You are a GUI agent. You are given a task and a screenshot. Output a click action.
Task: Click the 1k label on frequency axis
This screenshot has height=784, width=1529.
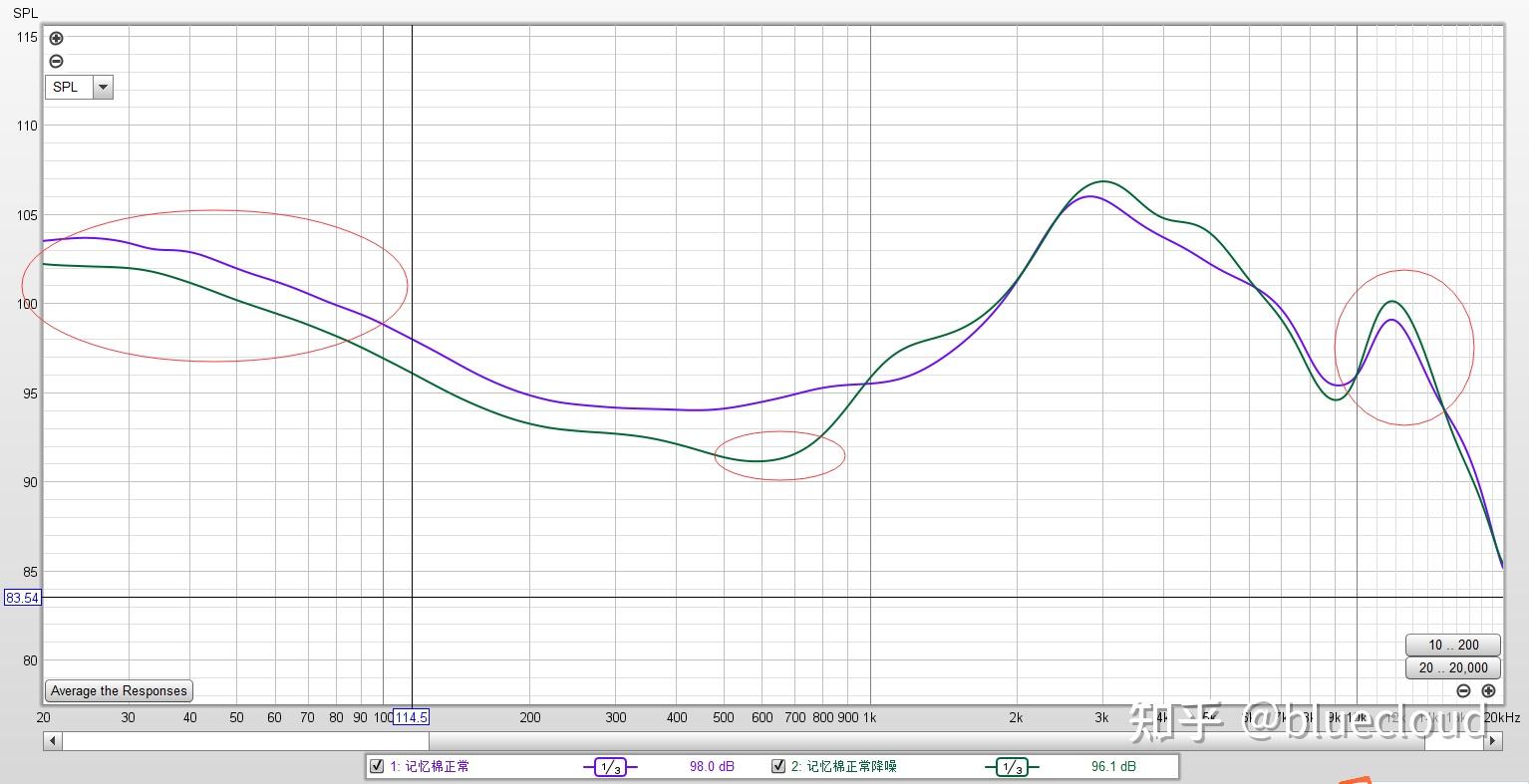pyautogui.click(x=869, y=717)
